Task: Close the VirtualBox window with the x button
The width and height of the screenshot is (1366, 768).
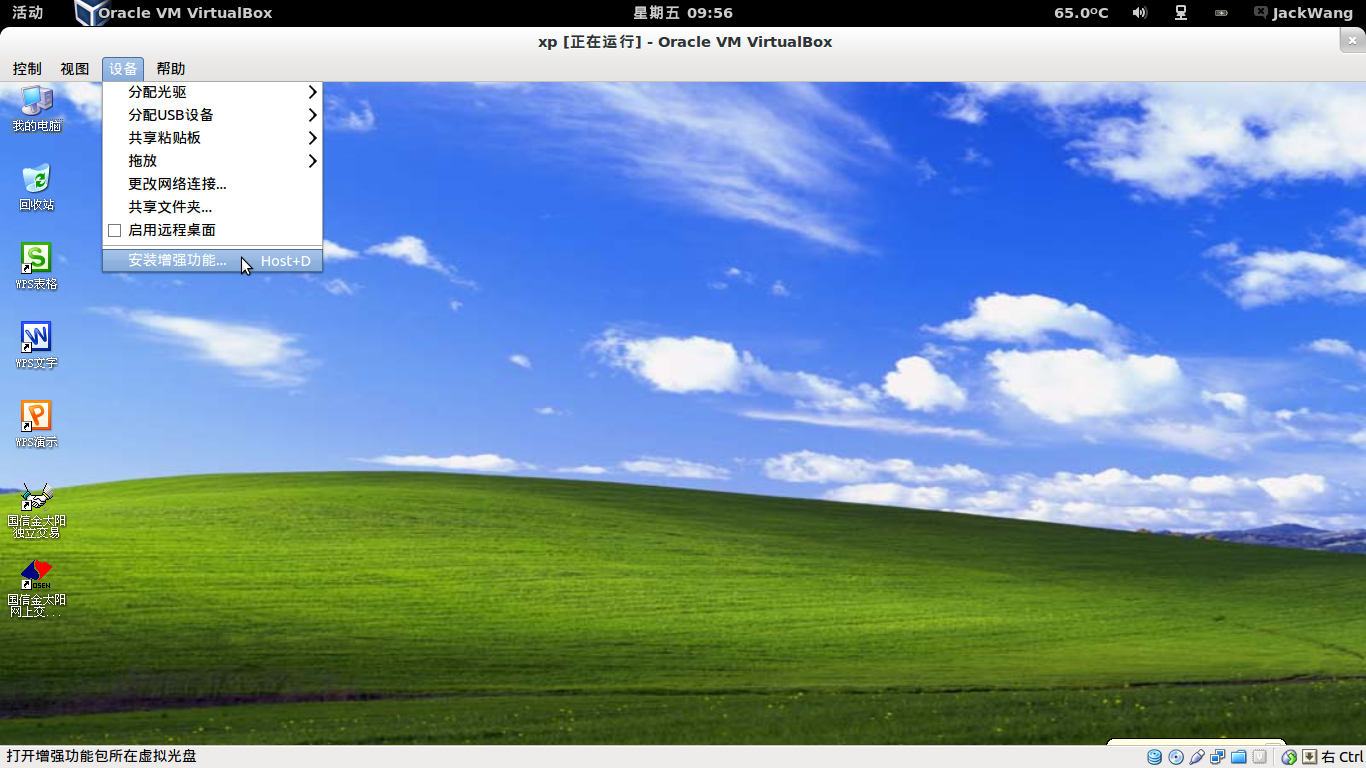Action: 1352,41
